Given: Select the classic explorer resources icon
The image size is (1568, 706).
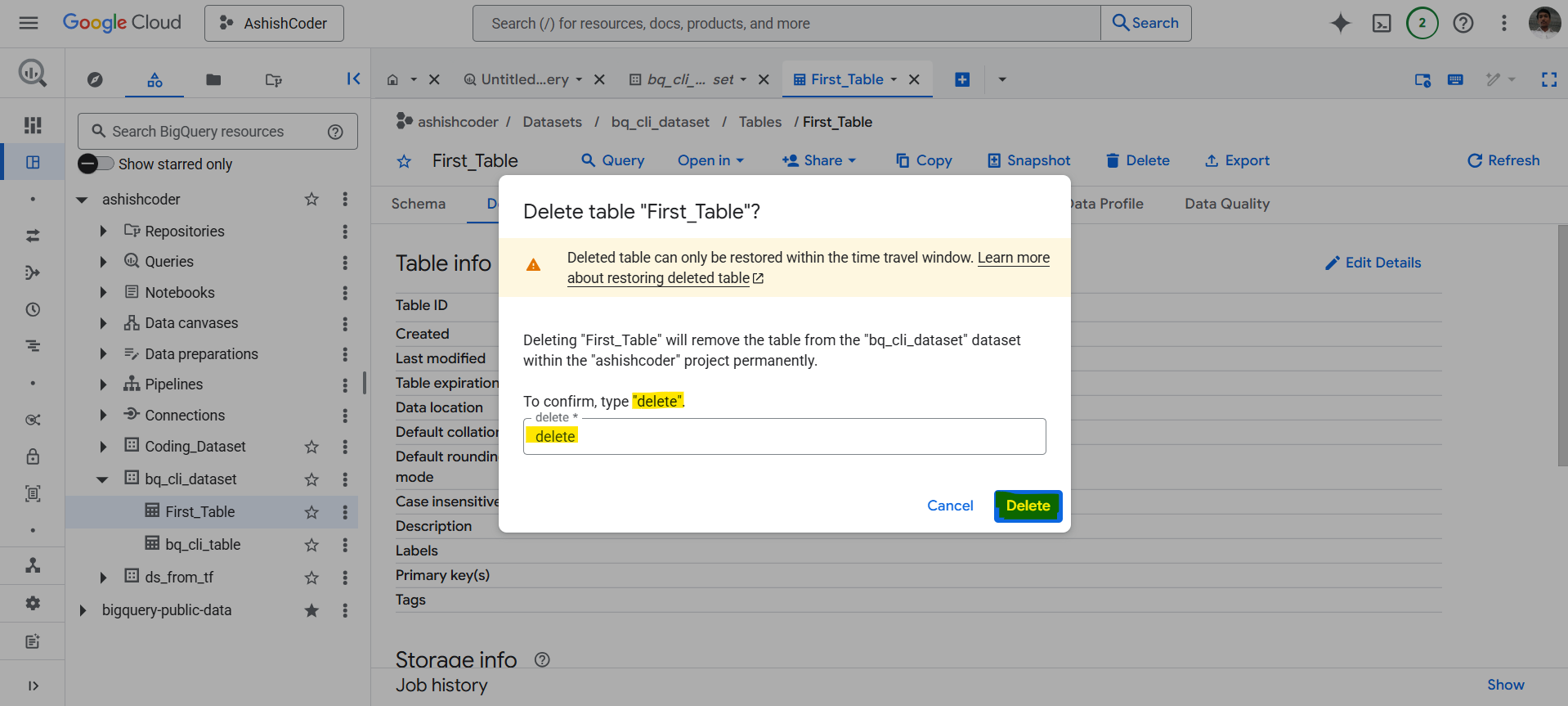Looking at the screenshot, I should coord(155,79).
